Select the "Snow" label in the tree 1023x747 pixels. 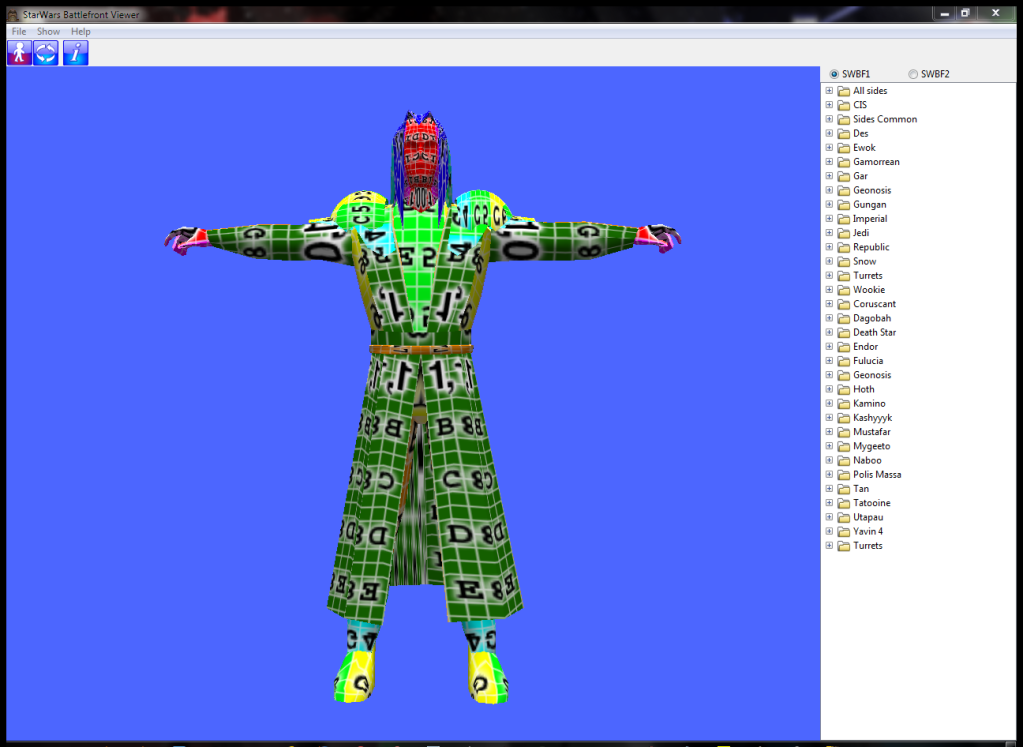click(x=864, y=262)
